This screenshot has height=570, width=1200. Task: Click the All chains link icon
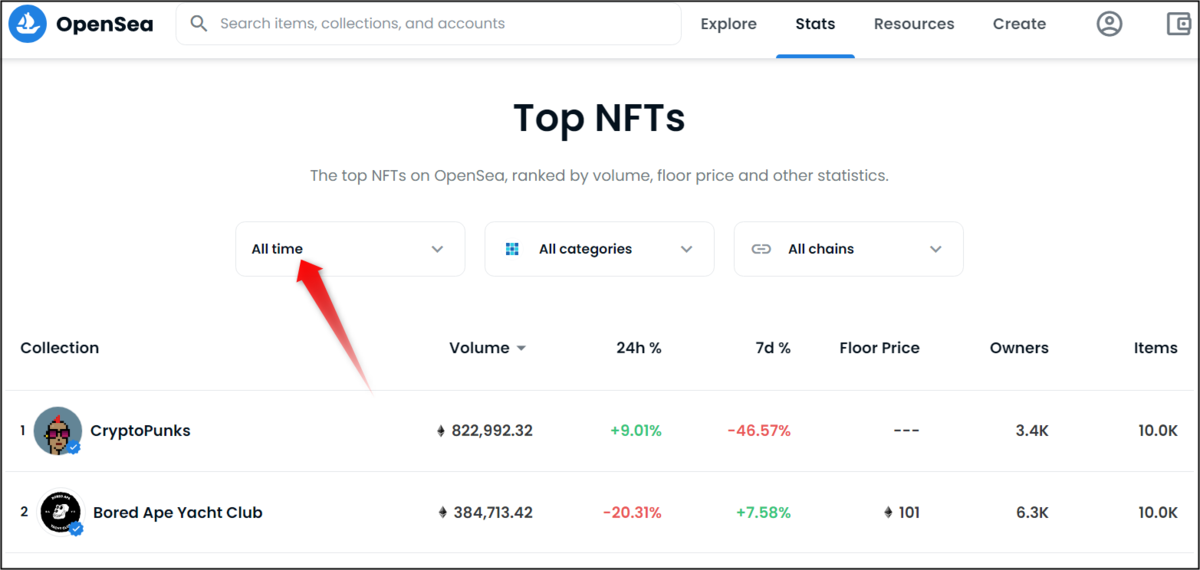[x=761, y=249]
